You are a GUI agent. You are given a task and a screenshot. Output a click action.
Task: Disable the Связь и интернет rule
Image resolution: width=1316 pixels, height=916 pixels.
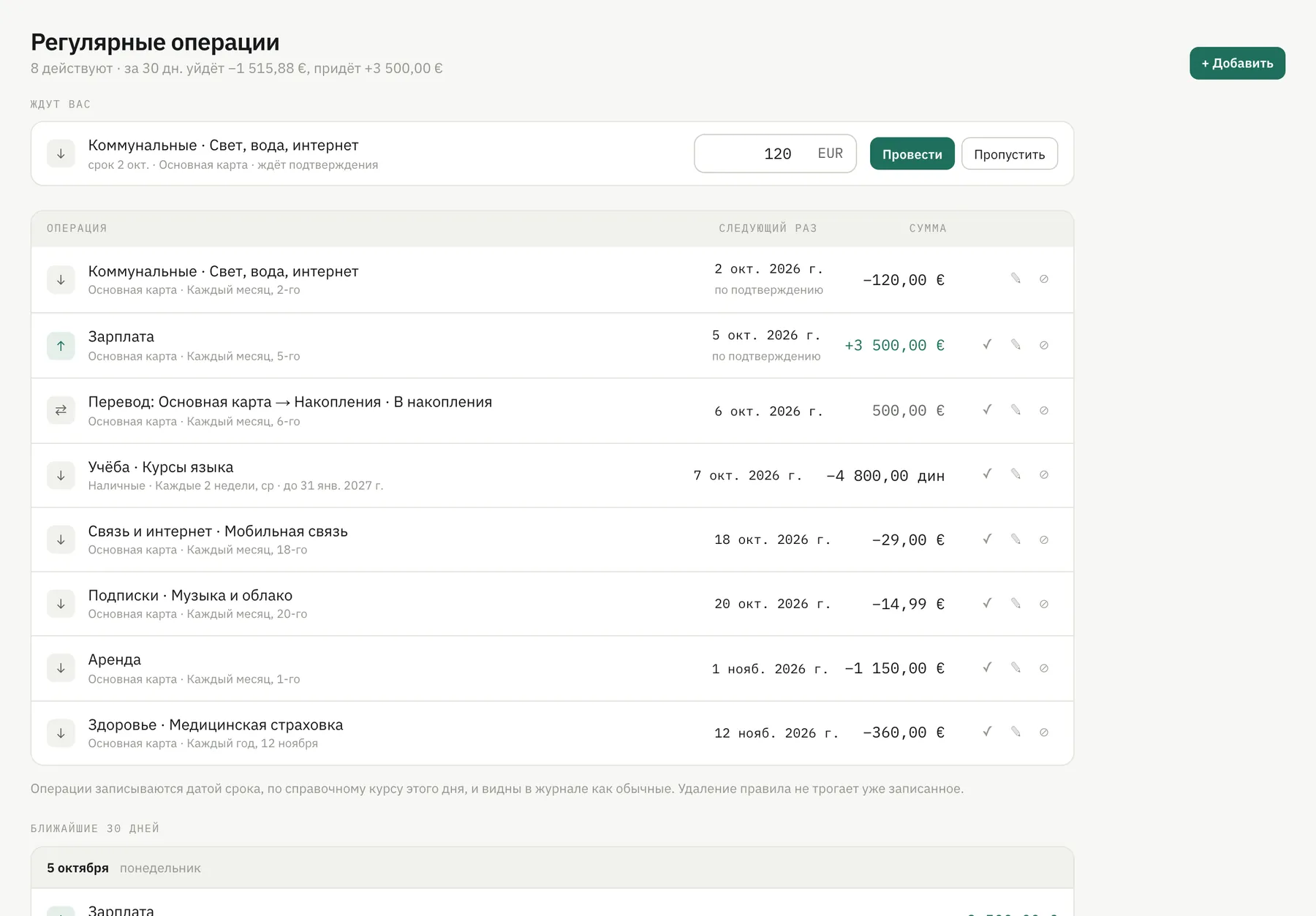pos(1044,540)
